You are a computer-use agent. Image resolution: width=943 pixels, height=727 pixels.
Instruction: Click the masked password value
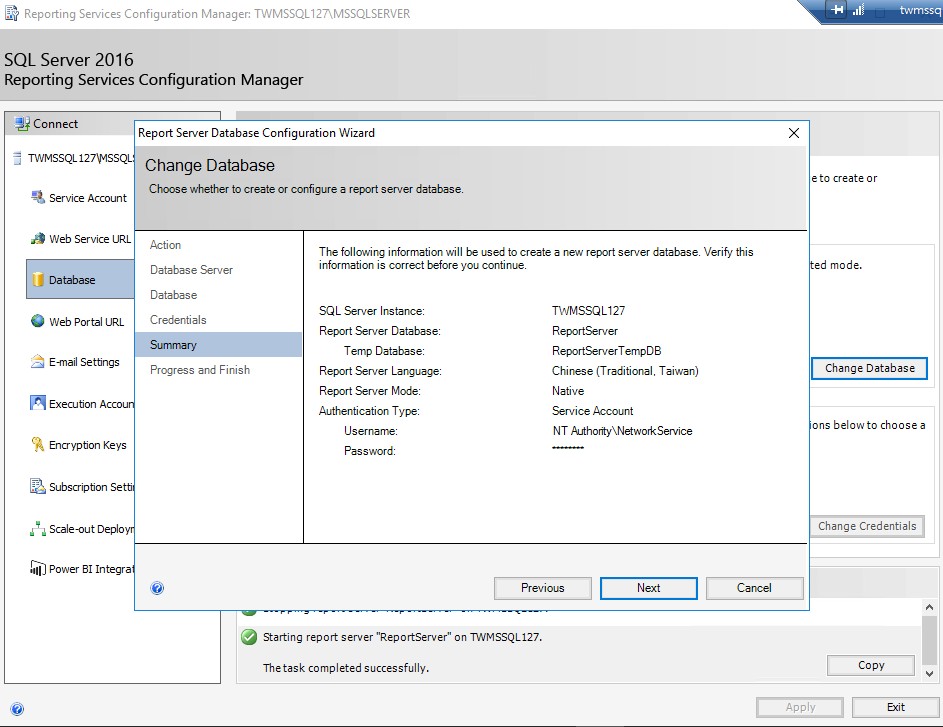[568, 448]
